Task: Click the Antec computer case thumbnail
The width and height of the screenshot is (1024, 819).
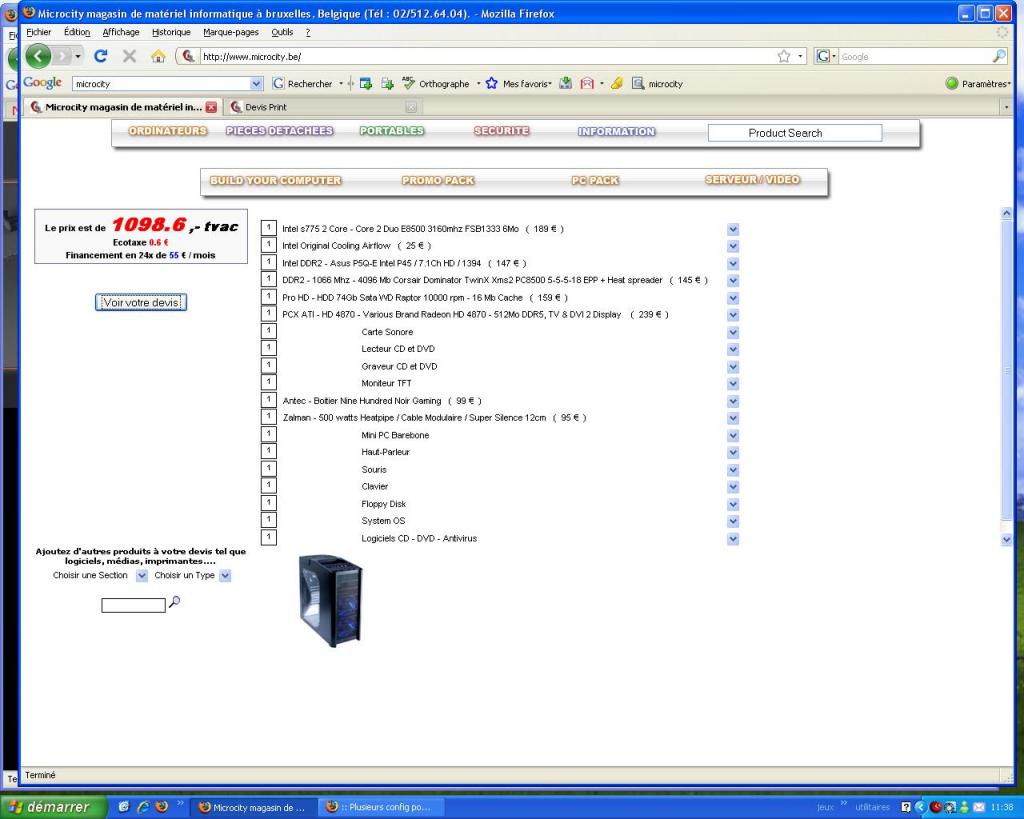Action: [x=330, y=601]
